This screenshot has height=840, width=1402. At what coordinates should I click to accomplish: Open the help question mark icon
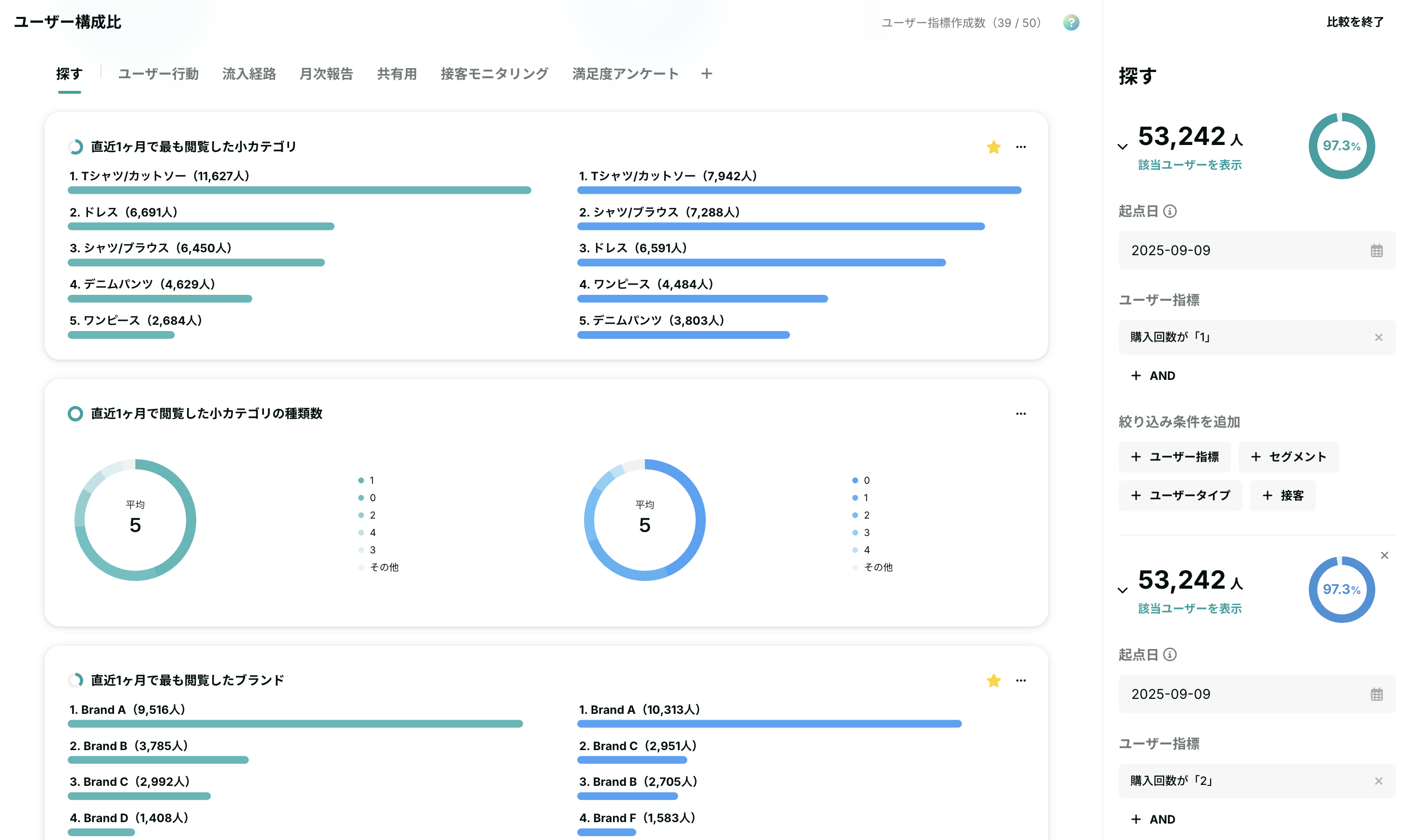click(1071, 23)
